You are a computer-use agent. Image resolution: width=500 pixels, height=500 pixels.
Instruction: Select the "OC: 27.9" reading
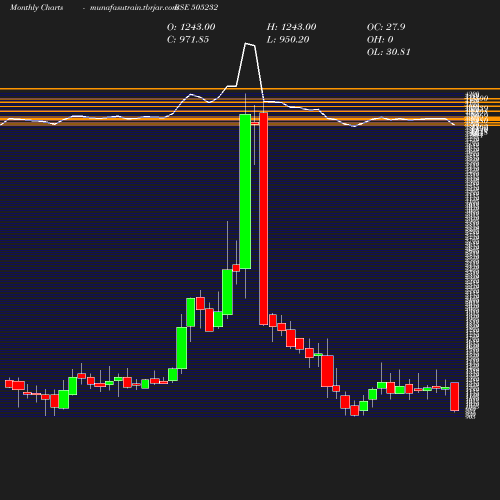(386, 27)
